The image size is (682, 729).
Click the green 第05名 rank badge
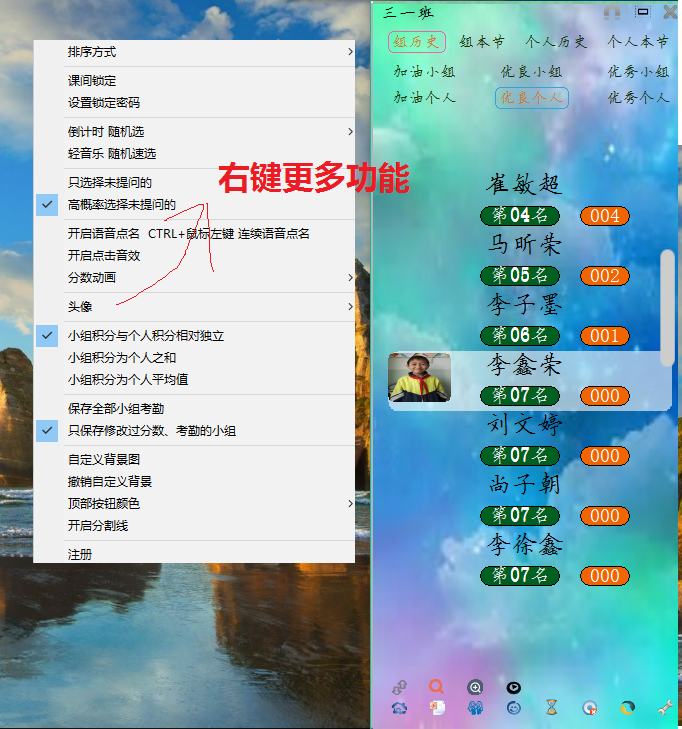pos(520,276)
